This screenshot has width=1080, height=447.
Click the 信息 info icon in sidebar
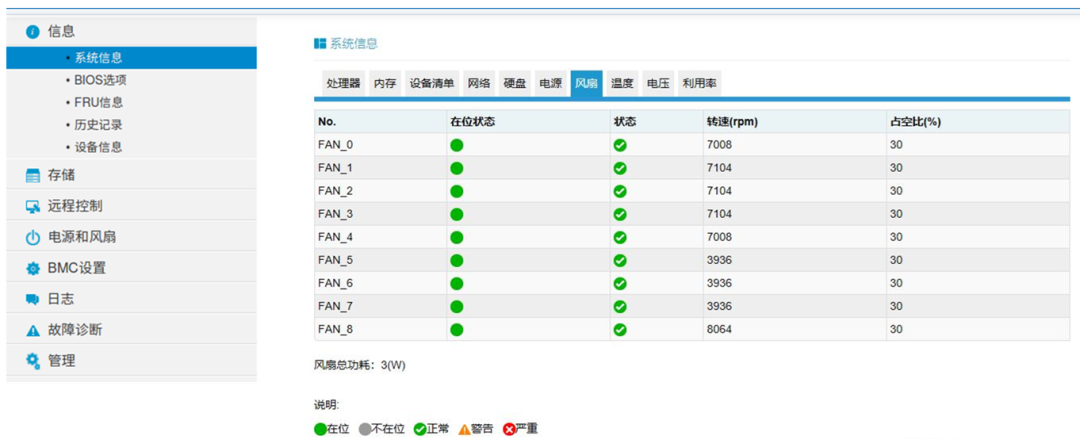[x=32, y=32]
